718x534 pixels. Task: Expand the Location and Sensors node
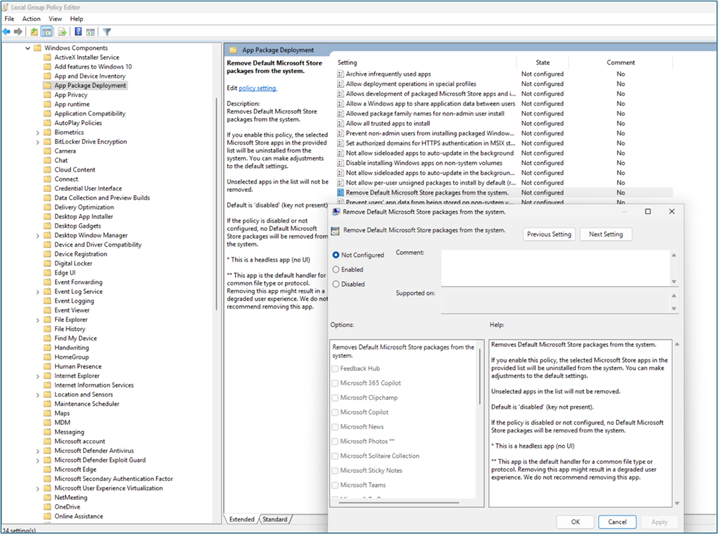[x=38, y=395]
